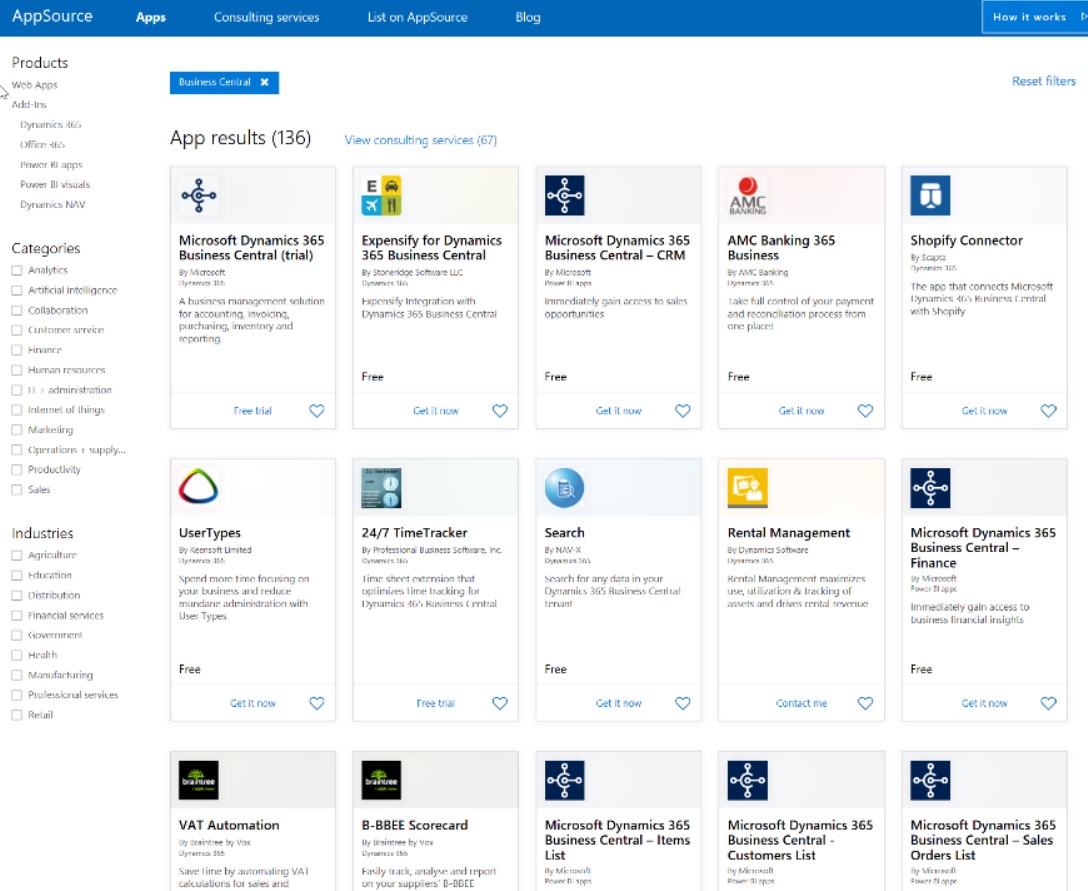Open the Rental Management yellow icon

coord(747,488)
